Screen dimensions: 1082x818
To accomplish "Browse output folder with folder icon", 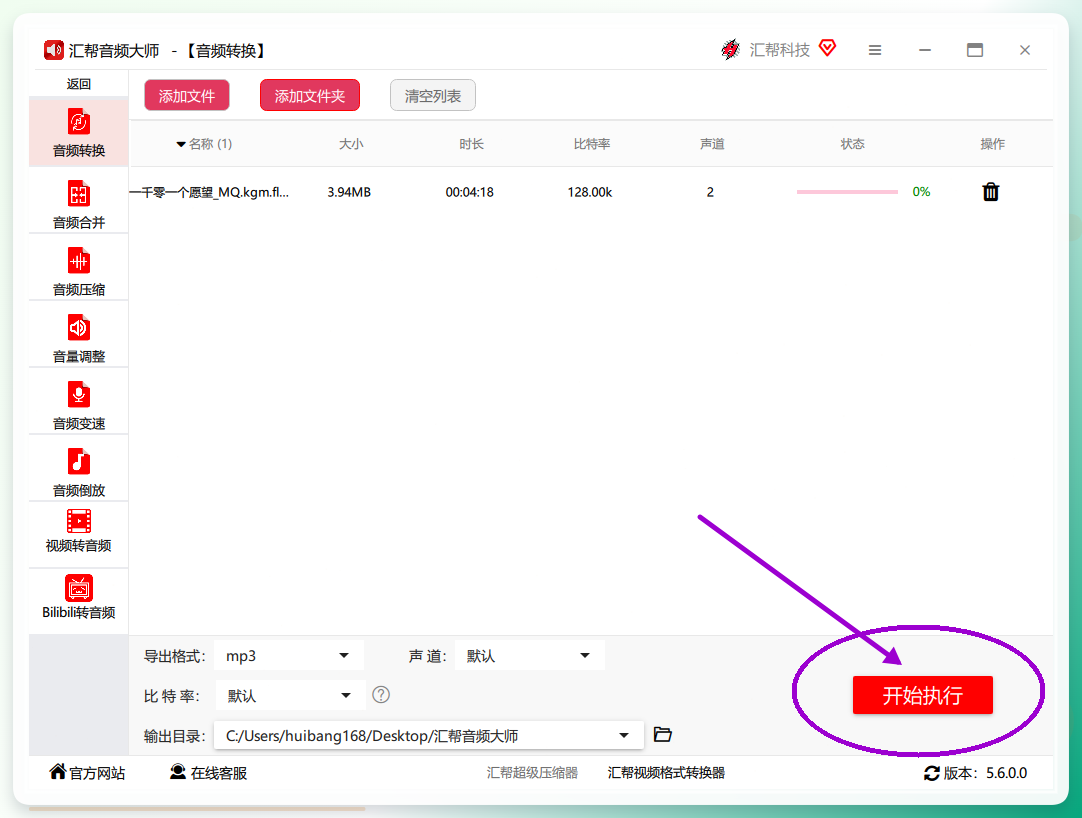I will pyautogui.click(x=662, y=734).
